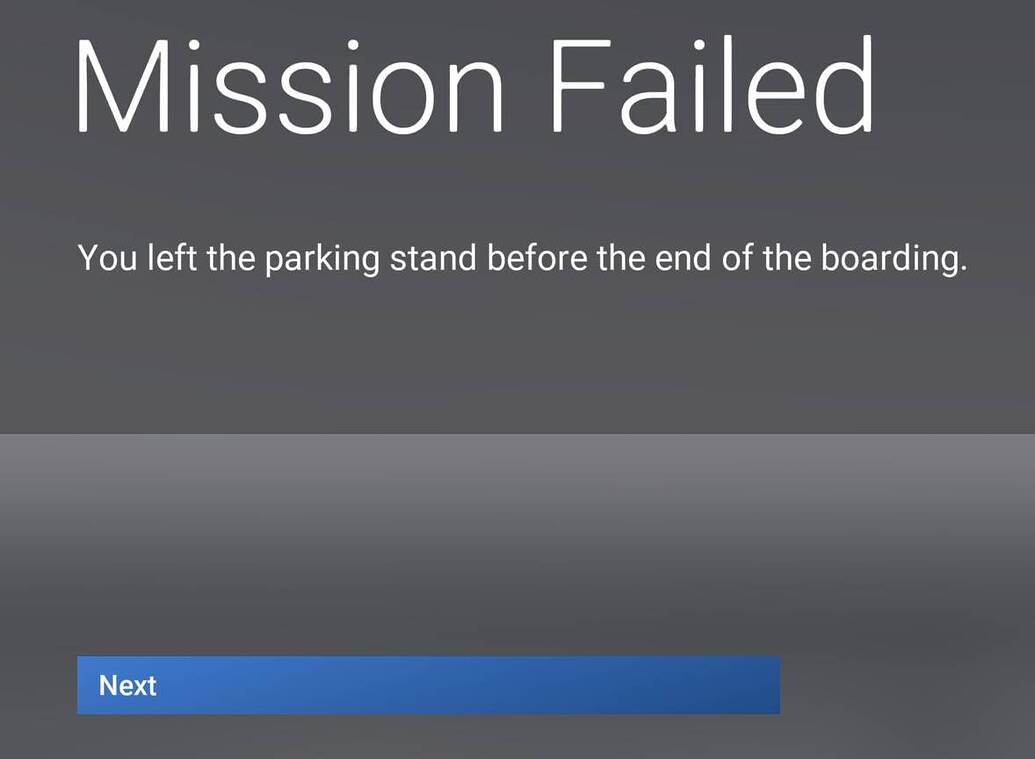
Task: Click below the Next button
Action: pyautogui.click(x=428, y=740)
